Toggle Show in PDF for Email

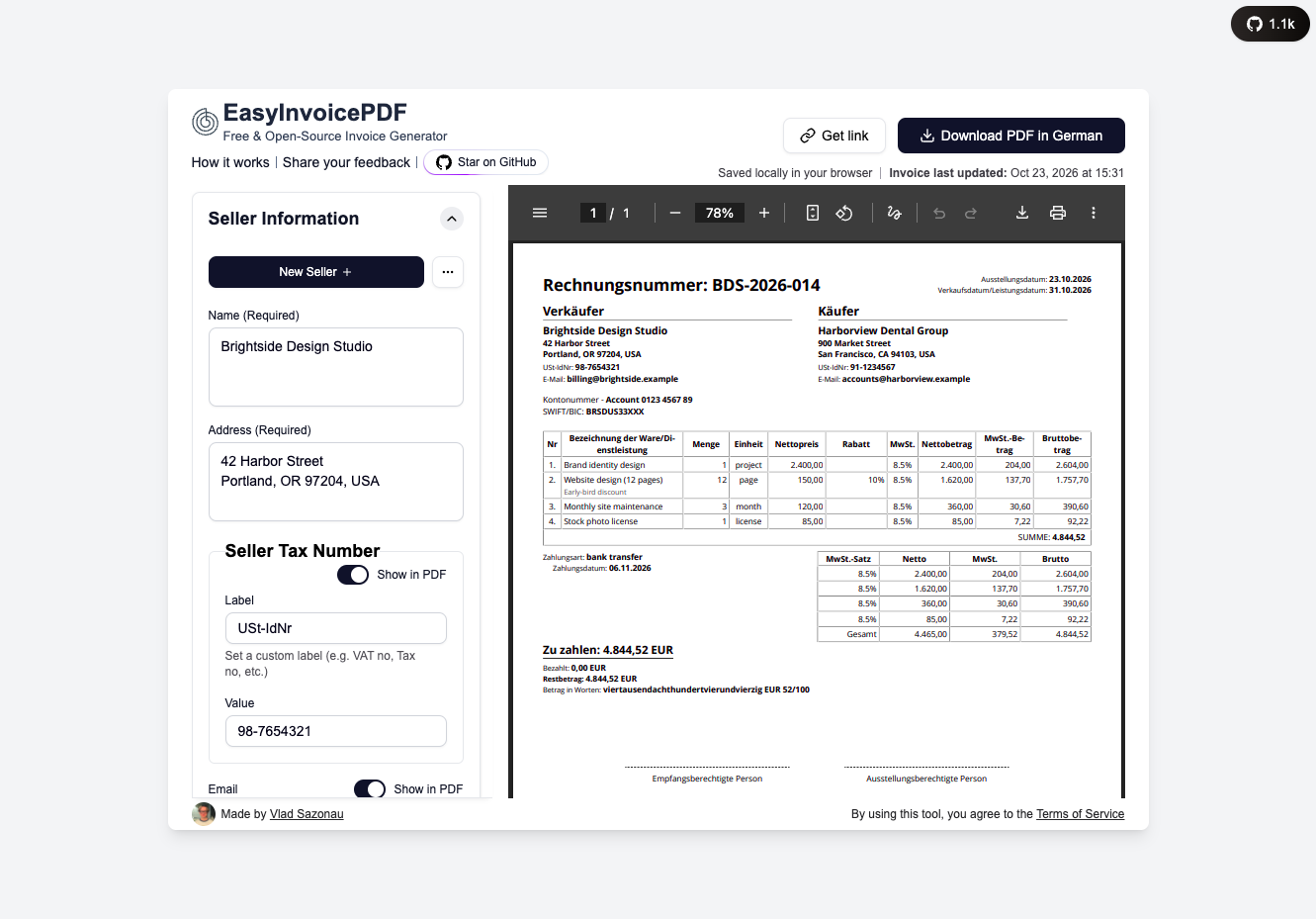tap(370, 788)
